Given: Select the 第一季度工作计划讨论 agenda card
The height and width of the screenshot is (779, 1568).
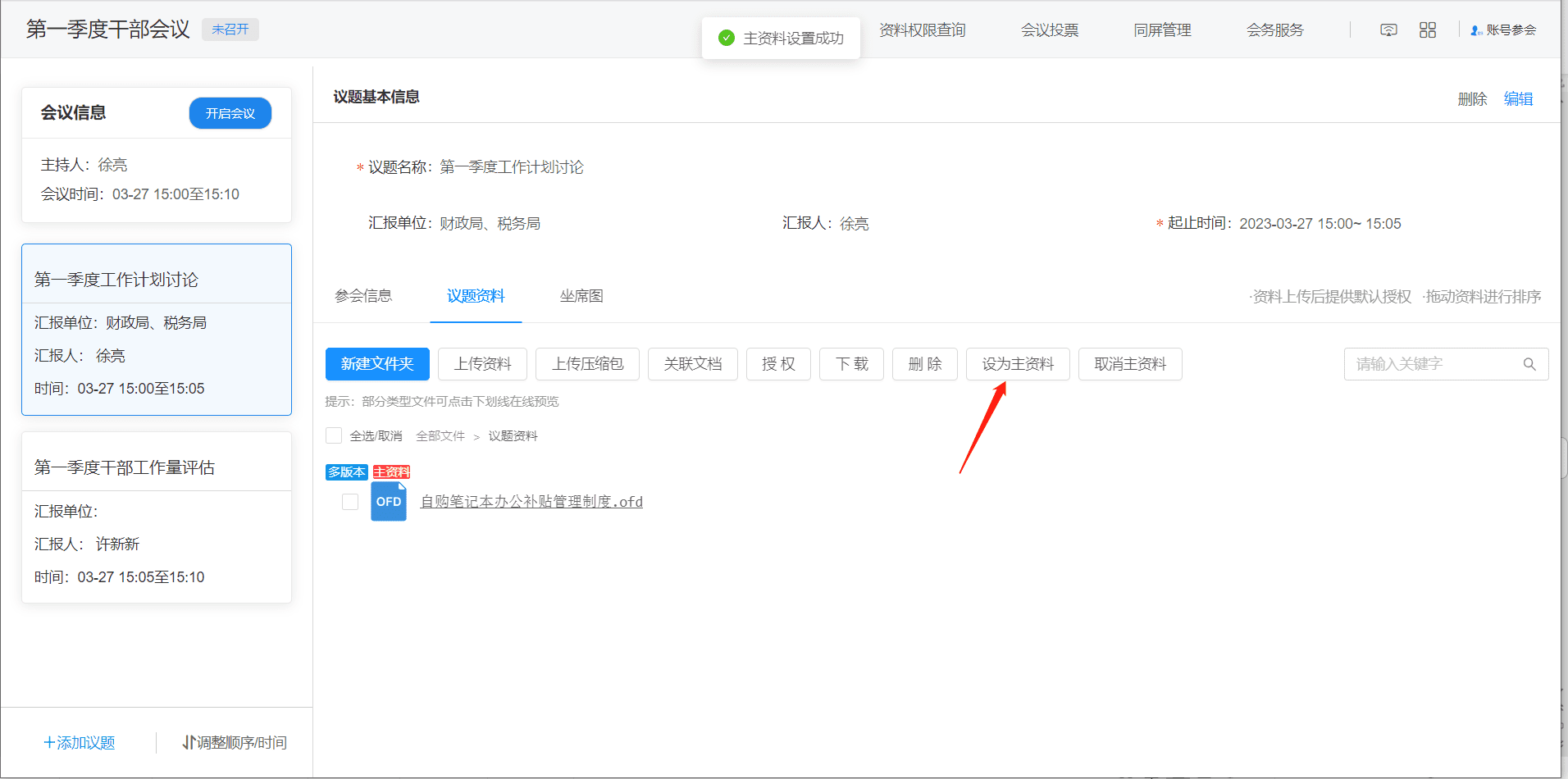Looking at the screenshot, I should point(157,330).
